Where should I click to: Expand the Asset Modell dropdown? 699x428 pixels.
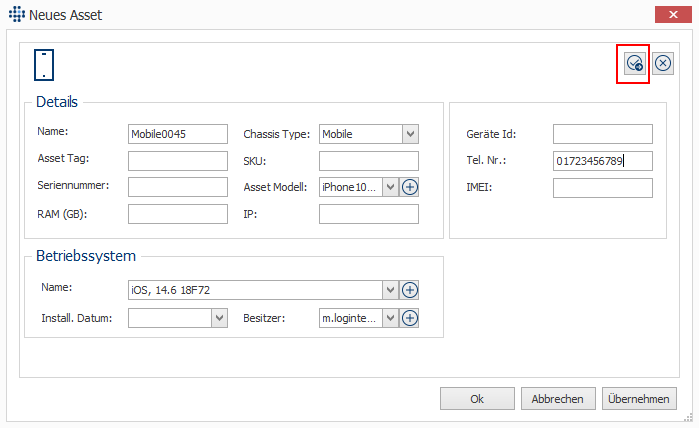[x=390, y=187]
